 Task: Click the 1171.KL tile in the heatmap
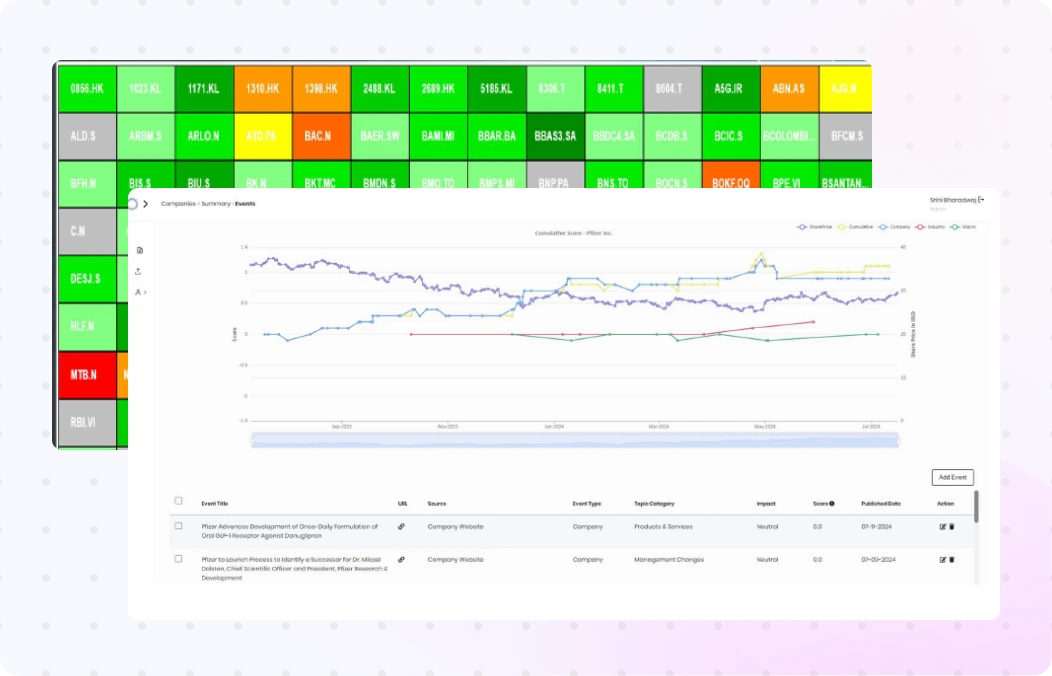click(204, 89)
